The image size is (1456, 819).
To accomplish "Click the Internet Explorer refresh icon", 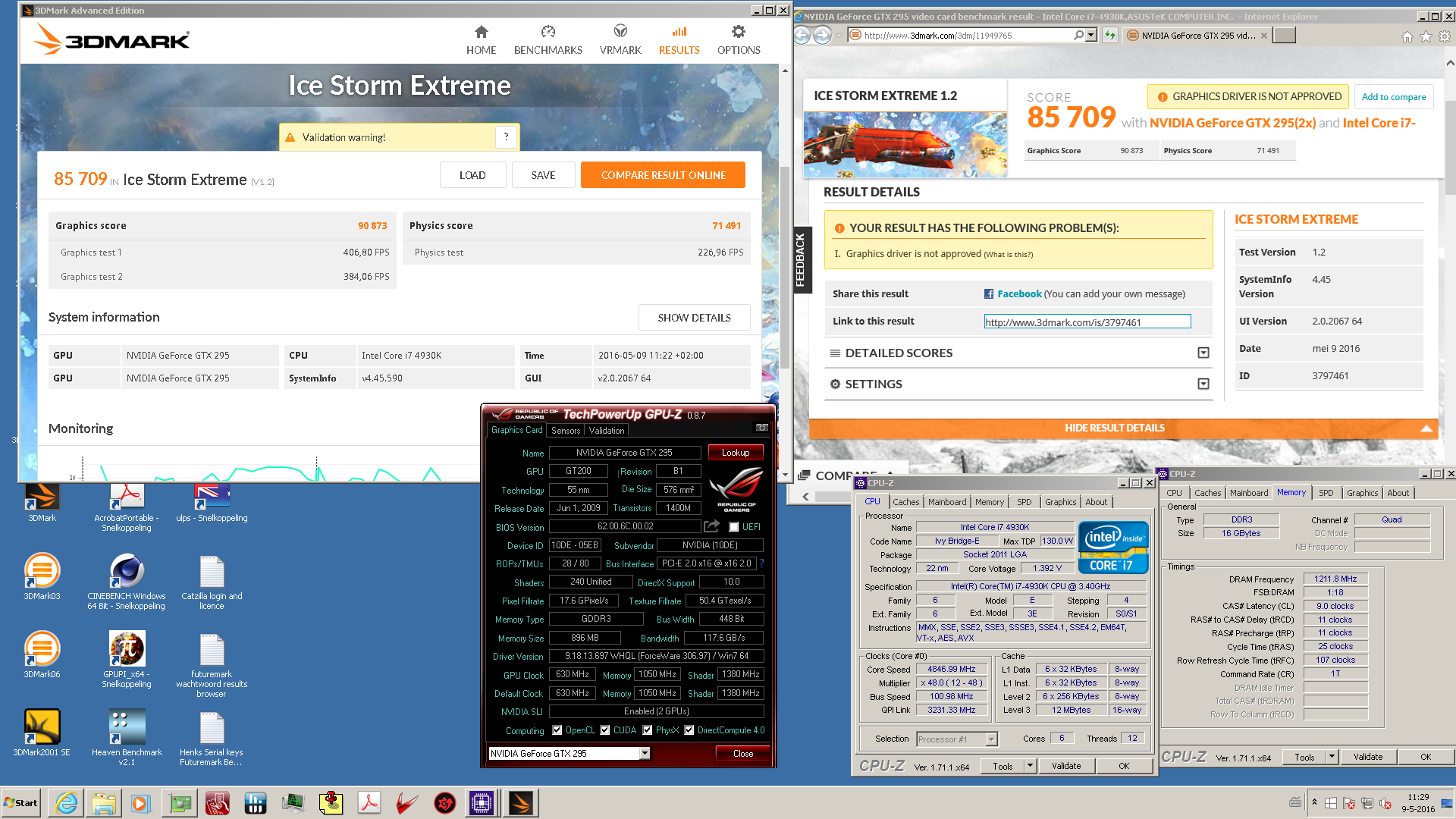I will (1110, 35).
